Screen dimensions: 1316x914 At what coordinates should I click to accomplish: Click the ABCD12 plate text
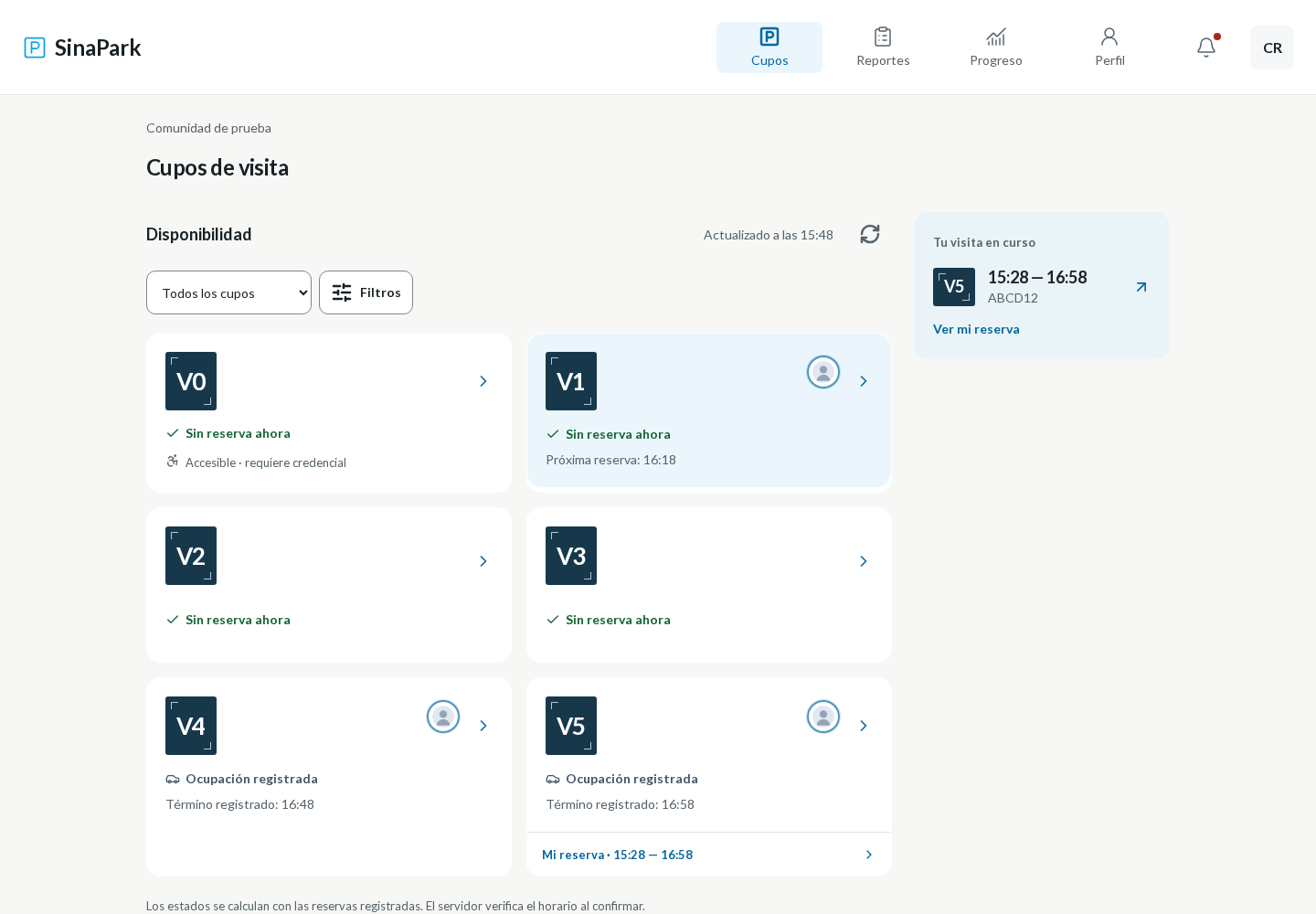point(1013,298)
